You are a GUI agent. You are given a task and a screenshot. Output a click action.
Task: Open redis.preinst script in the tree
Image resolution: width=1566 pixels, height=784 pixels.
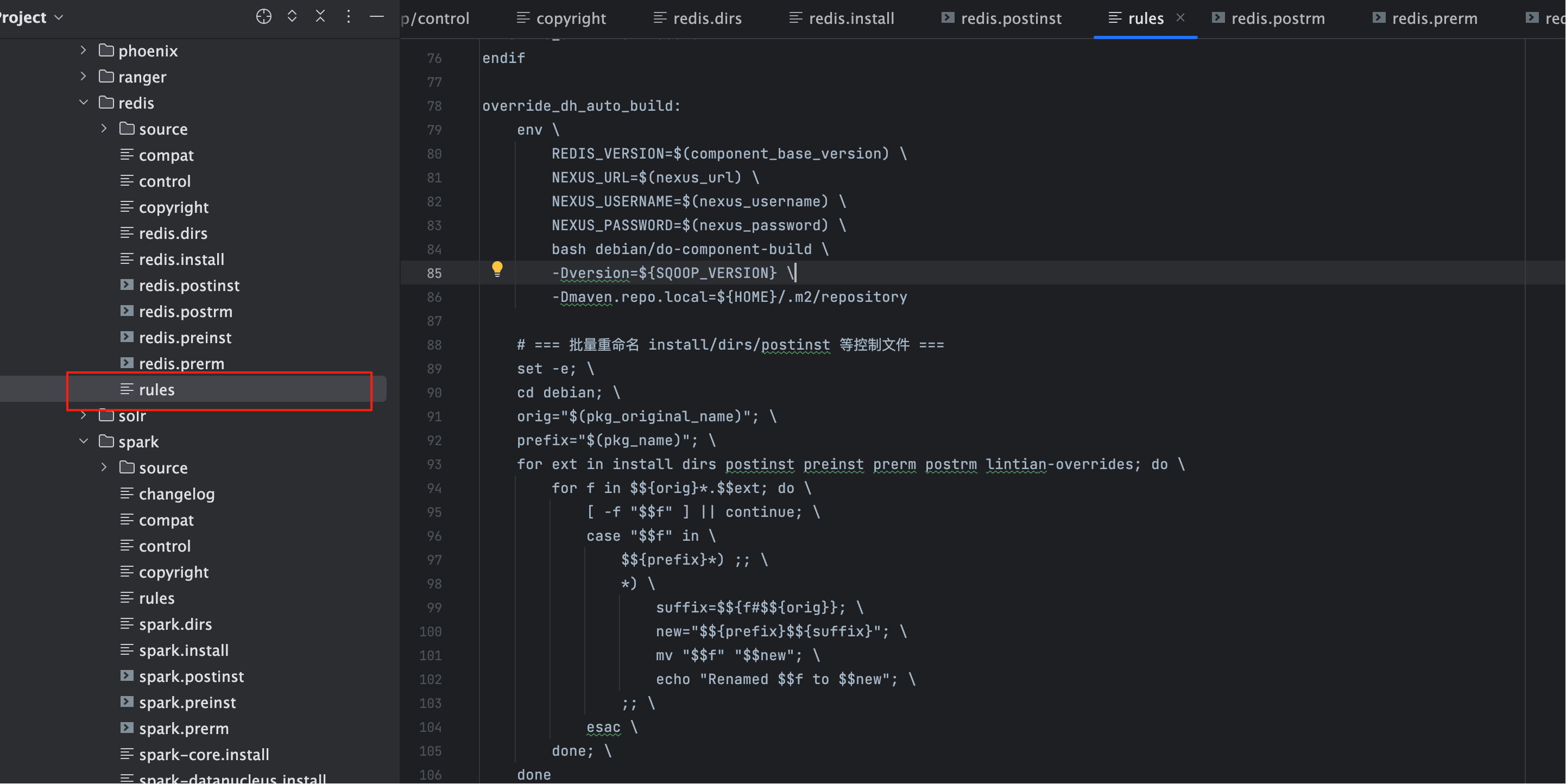click(185, 338)
